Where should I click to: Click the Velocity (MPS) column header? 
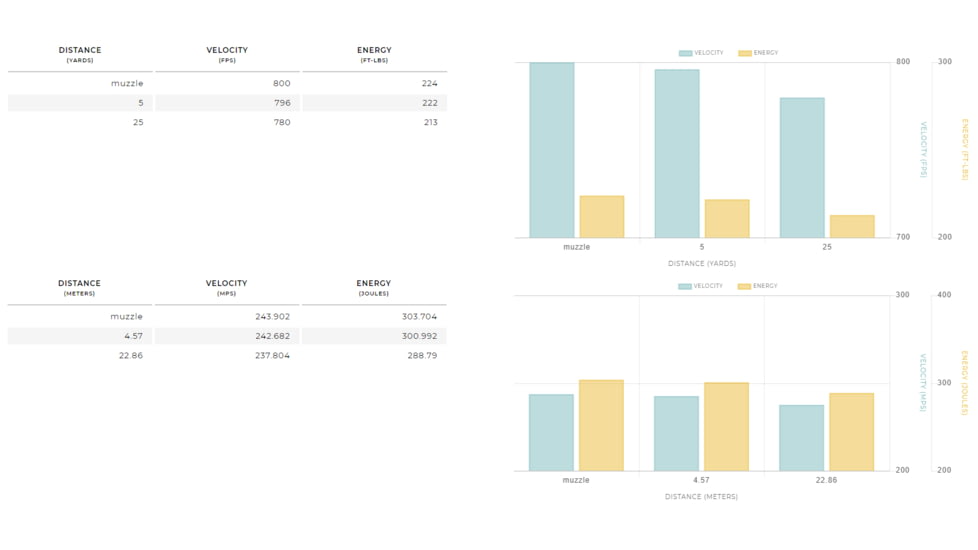227,287
